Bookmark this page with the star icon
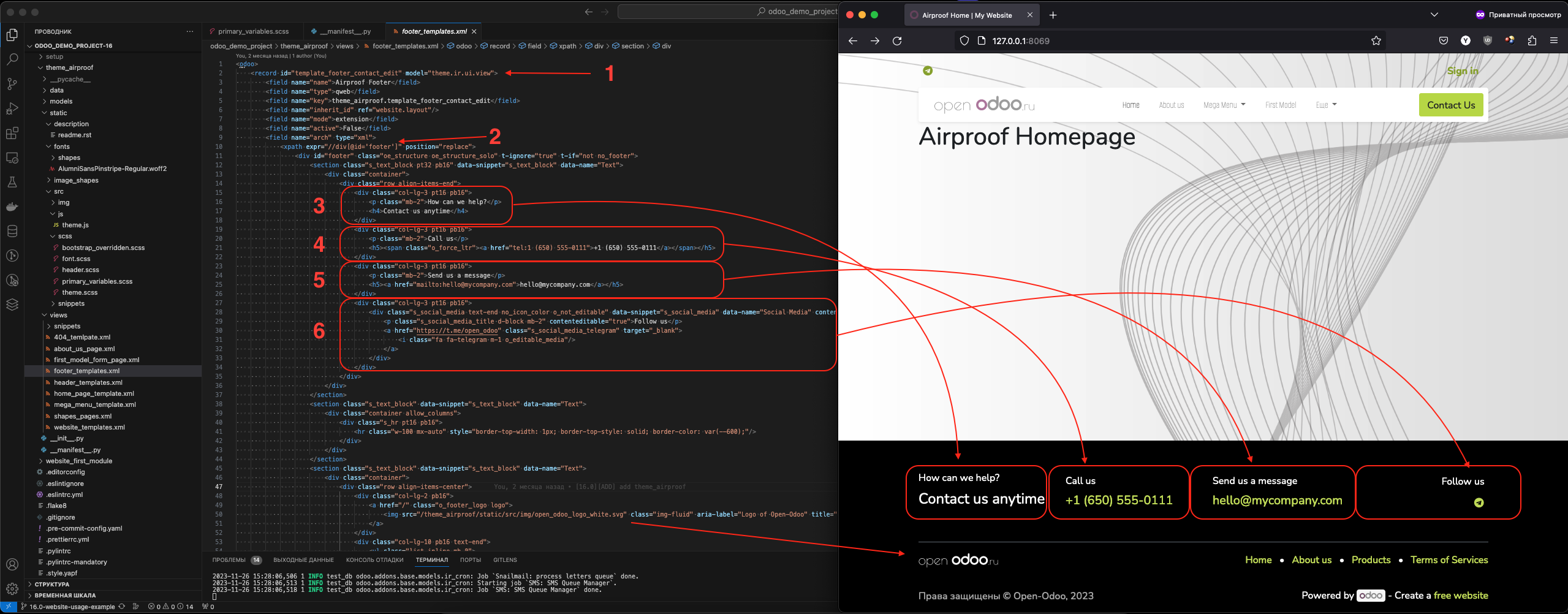 [x=1376, y=41]
